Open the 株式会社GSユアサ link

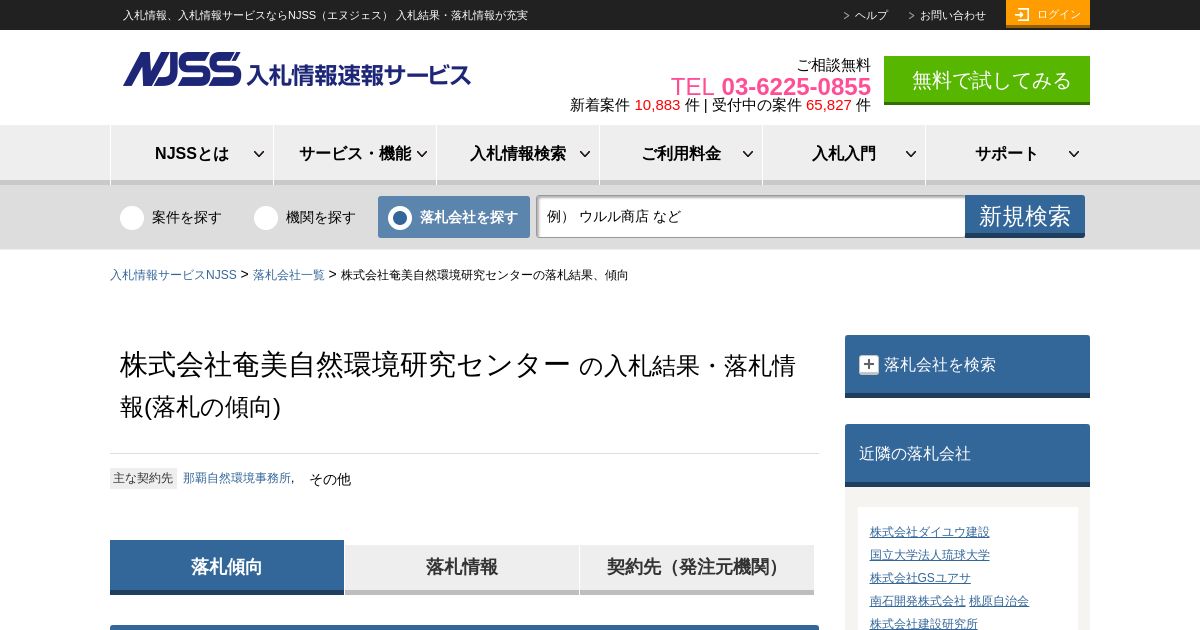pos(920,578)
